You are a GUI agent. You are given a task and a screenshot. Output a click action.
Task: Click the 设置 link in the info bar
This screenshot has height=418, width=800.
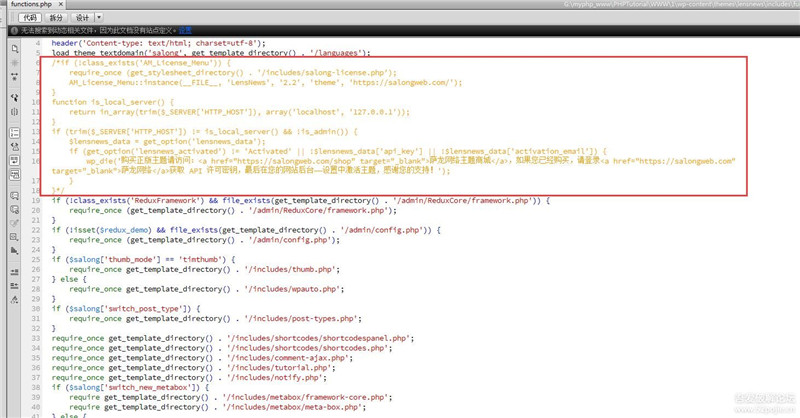(x=185, y=31)
